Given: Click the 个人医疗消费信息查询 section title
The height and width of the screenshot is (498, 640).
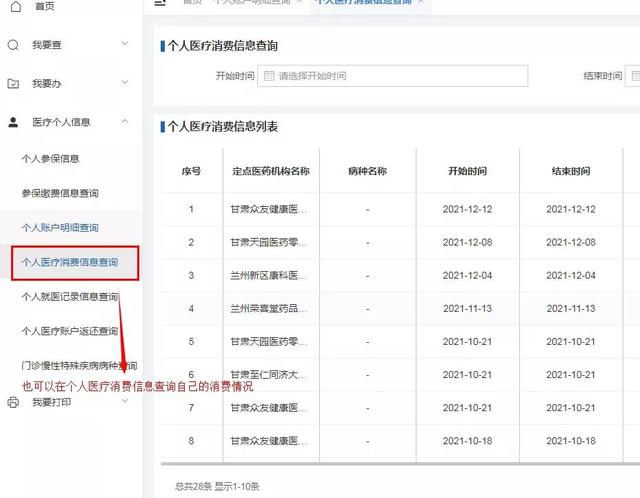Looking at the screenshot, I should tap(222, 46).
